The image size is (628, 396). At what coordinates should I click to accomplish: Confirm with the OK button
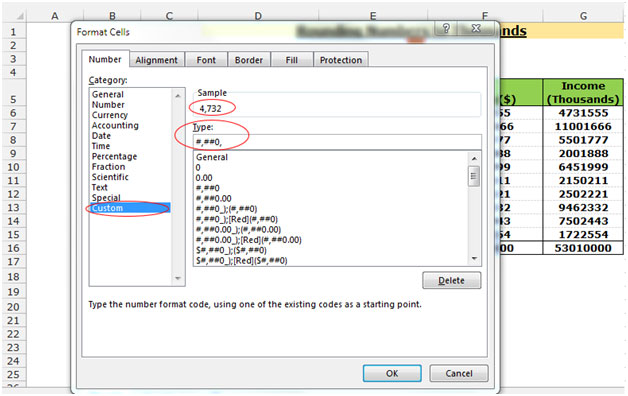tap(392, 374)
